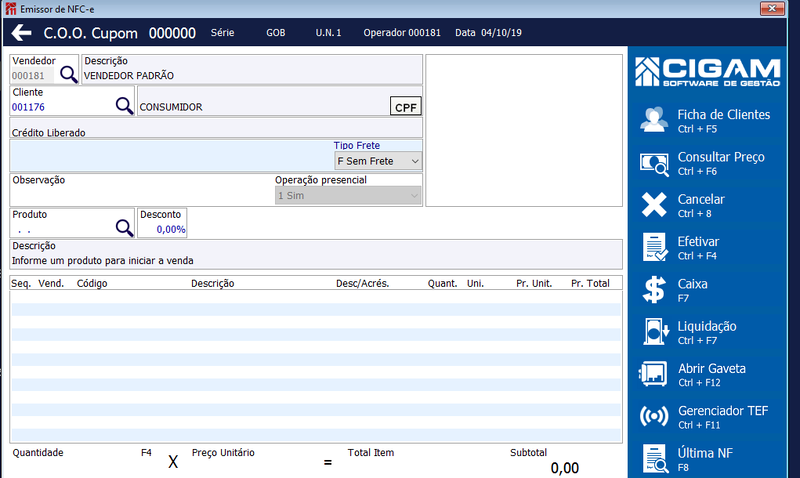Click the Abrir Gaveta label
The height and width of the screenshot is (478, 800).
point(712,368)
